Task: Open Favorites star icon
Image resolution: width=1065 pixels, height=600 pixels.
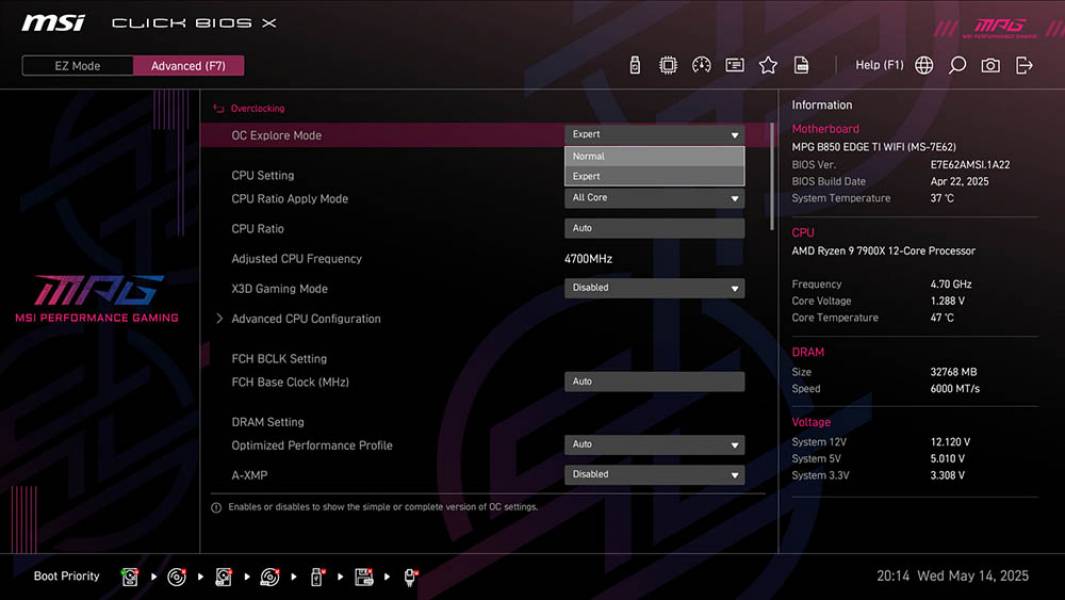Action: (x=768, y=65)
